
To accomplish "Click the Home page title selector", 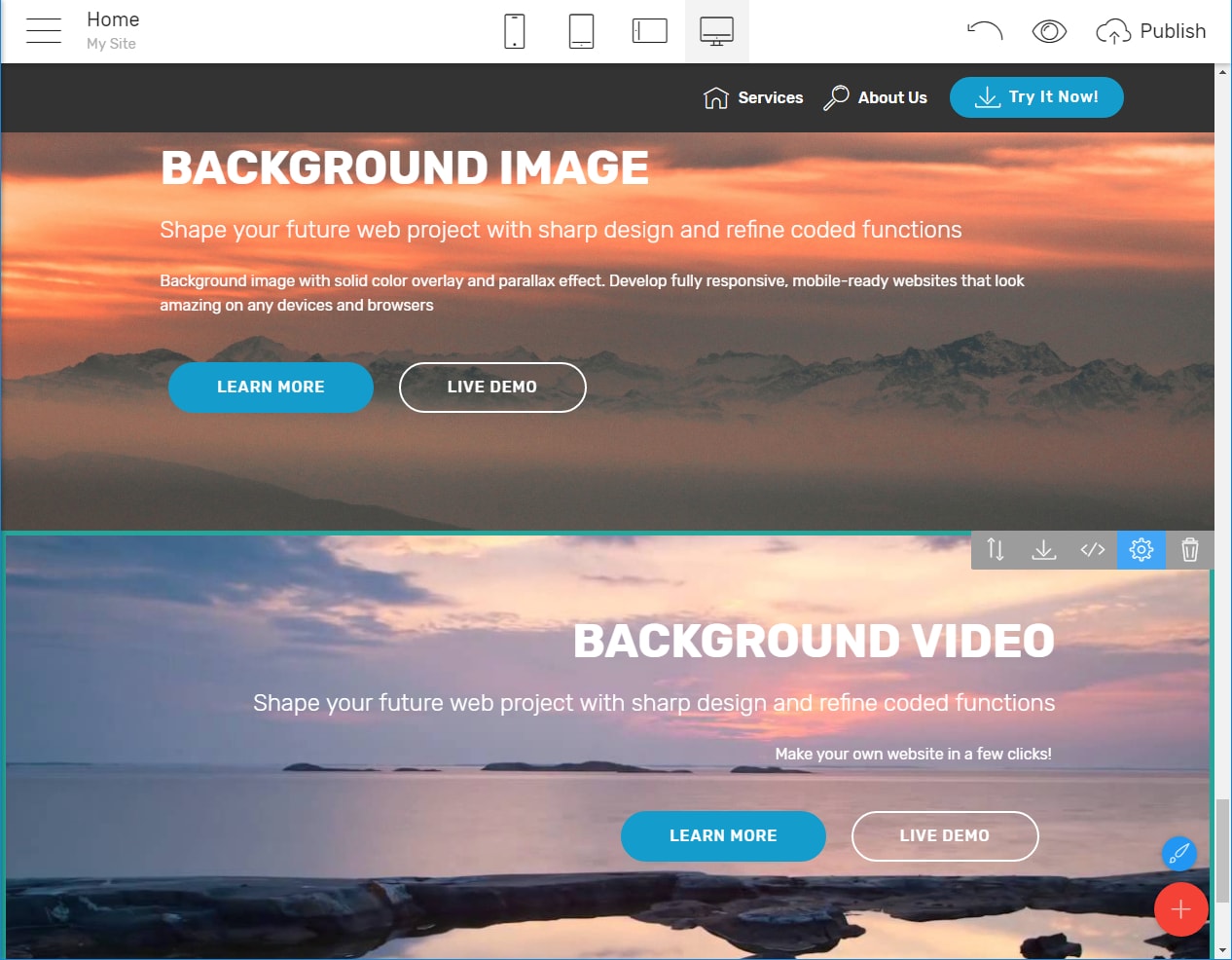I will (x=113, y=20).
